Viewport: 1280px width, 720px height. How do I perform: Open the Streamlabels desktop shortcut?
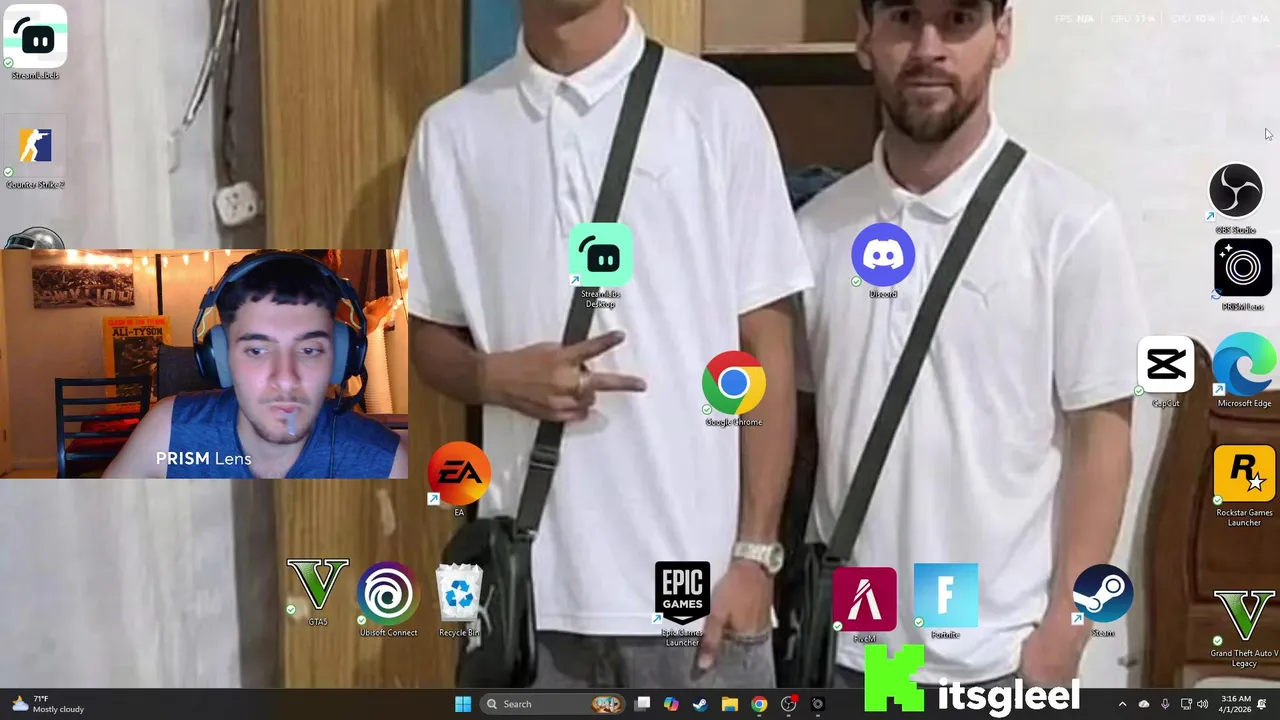tap(35, 42)
